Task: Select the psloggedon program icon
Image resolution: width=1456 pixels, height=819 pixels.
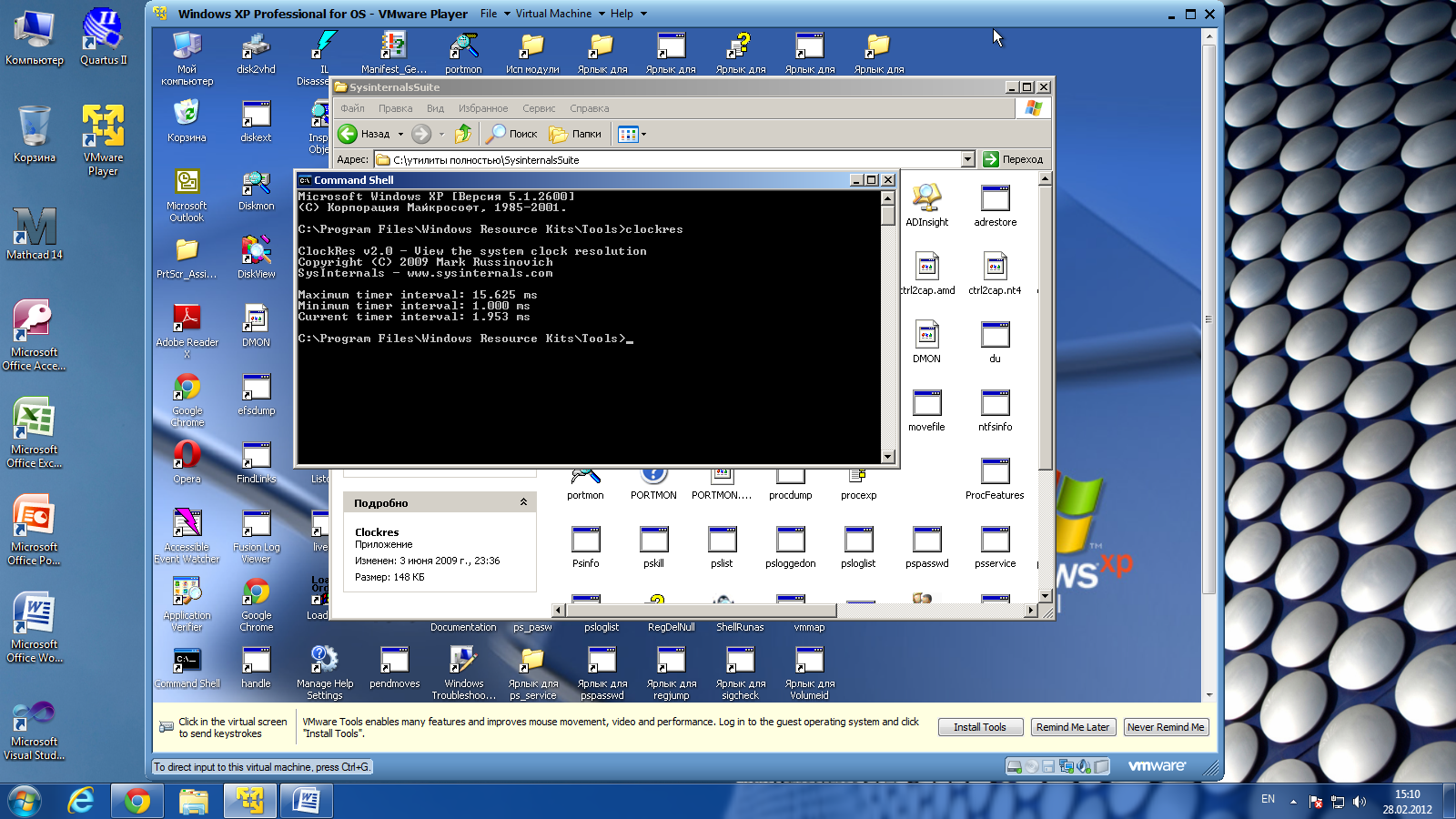Action: pos(790,545)
